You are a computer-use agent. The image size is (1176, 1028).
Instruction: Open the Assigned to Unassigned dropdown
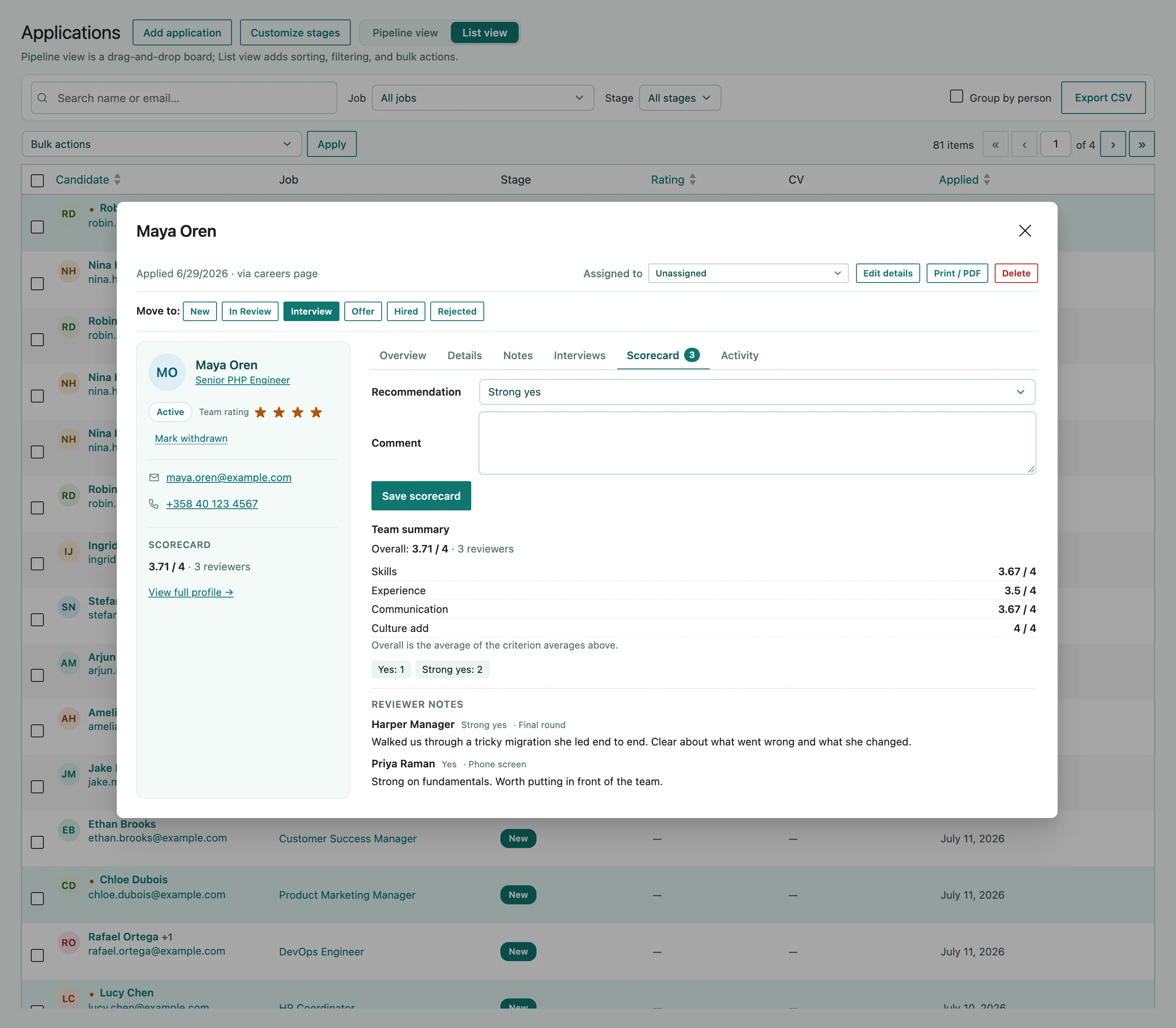pos(748,273)
